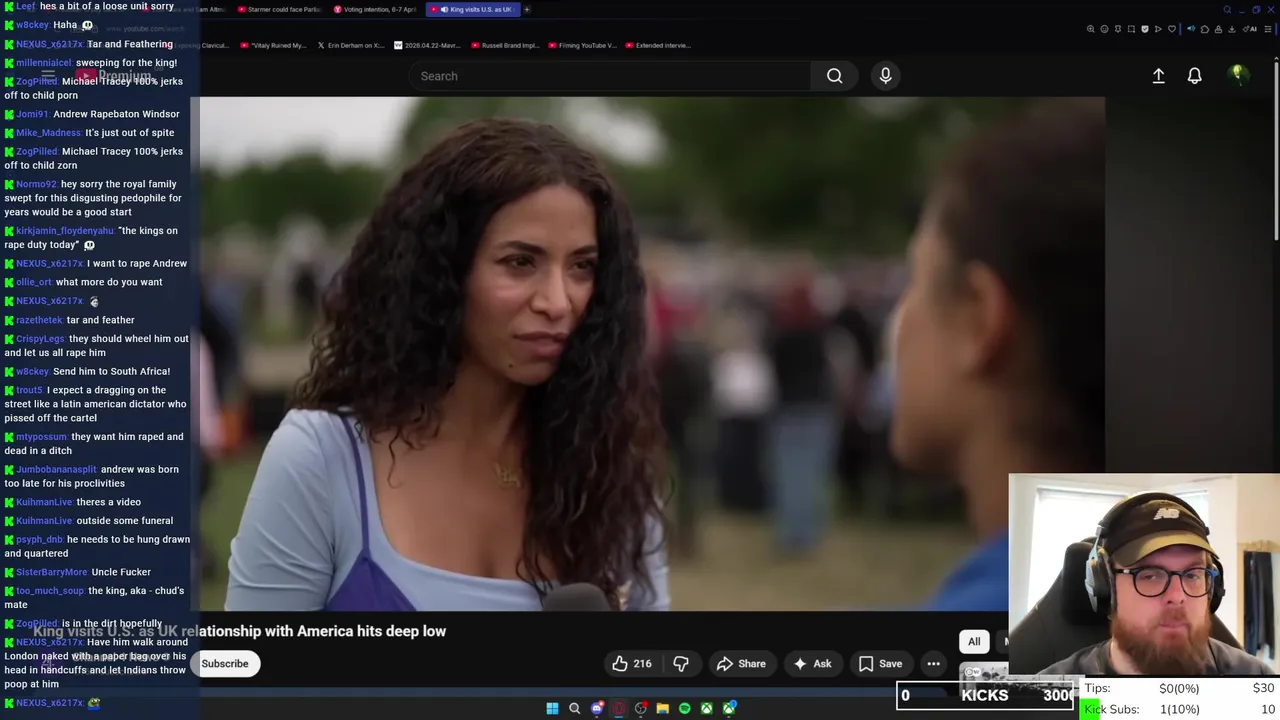Screen dimensions: 1280x720
Task: Open more actions three-dot menu
Action: [x=933, y=664]
